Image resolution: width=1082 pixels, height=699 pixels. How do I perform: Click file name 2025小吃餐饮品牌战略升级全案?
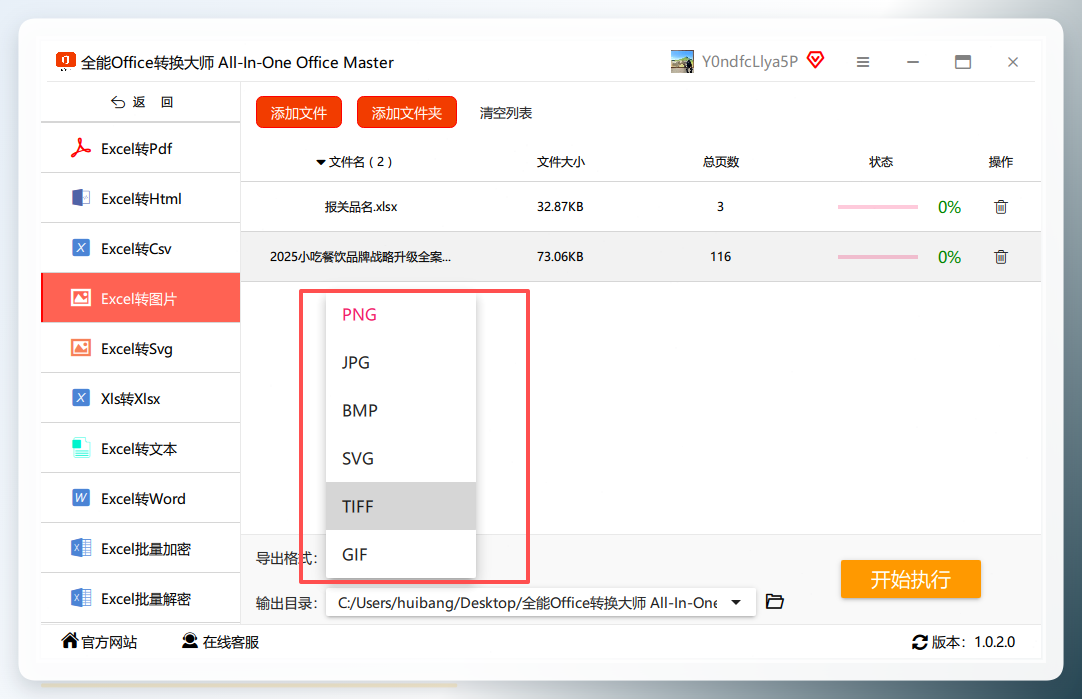tap(360, 257)
